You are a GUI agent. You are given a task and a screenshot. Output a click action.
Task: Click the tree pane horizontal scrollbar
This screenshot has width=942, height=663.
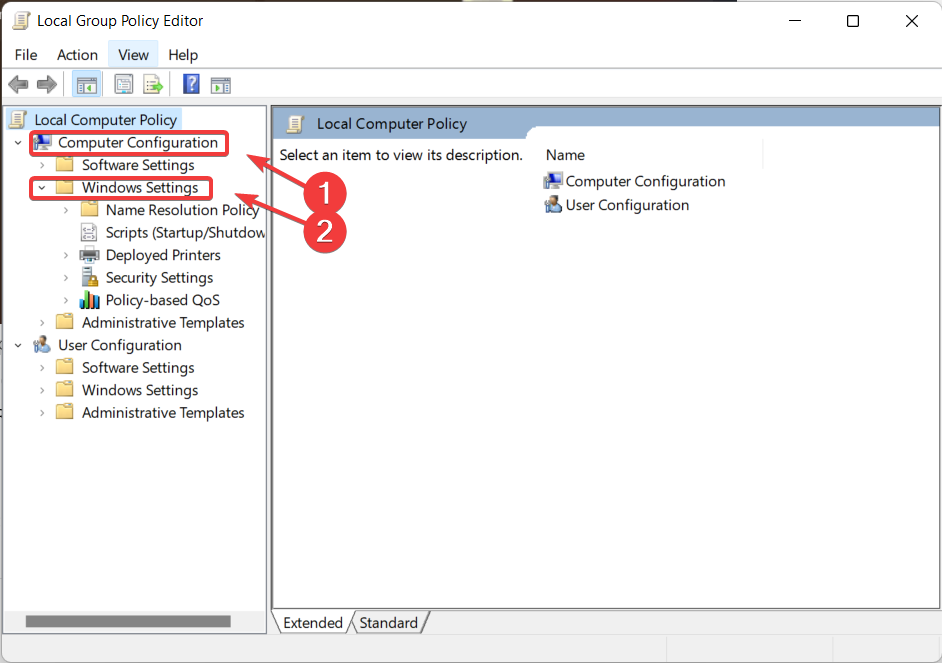click(128, 621)
